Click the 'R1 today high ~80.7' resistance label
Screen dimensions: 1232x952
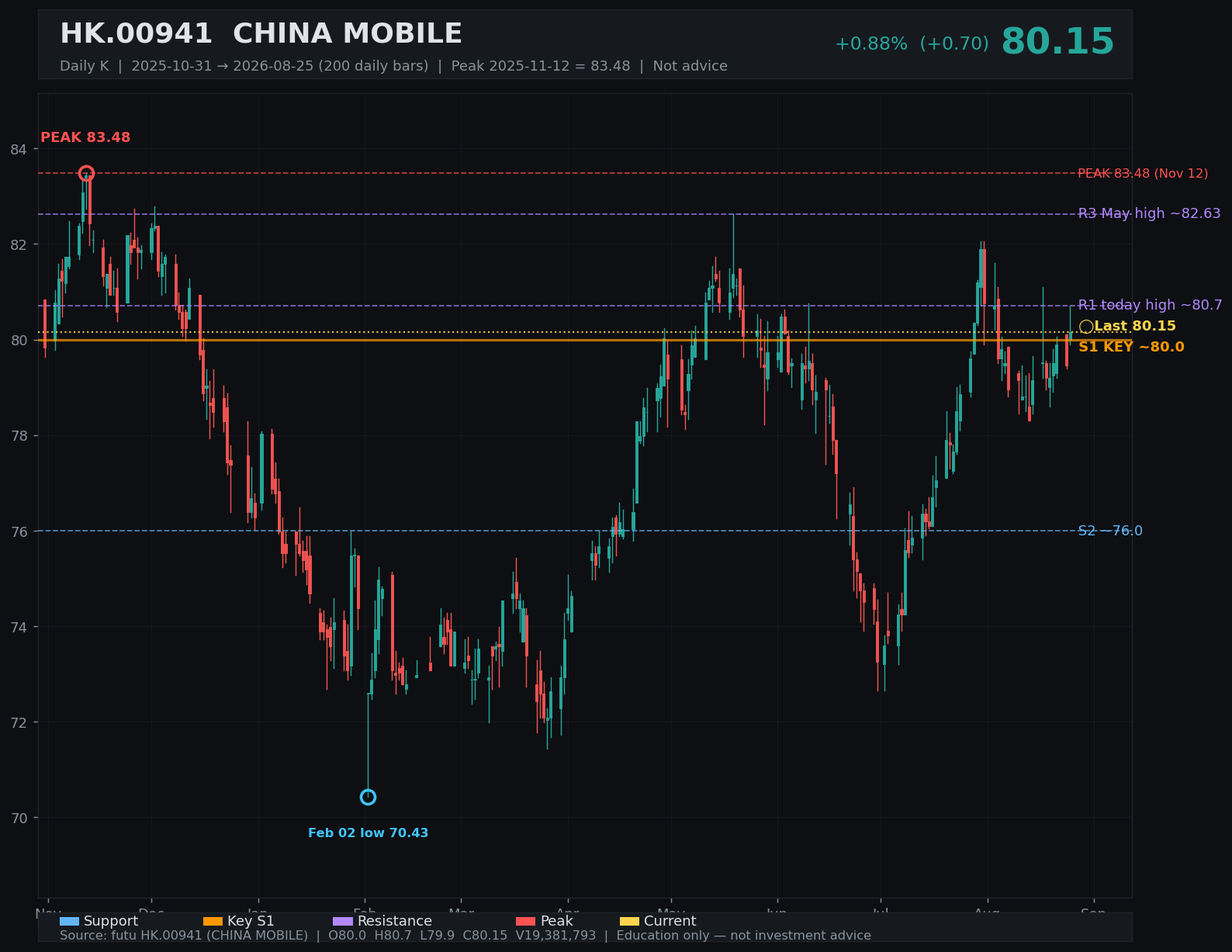coord(1150,305)
